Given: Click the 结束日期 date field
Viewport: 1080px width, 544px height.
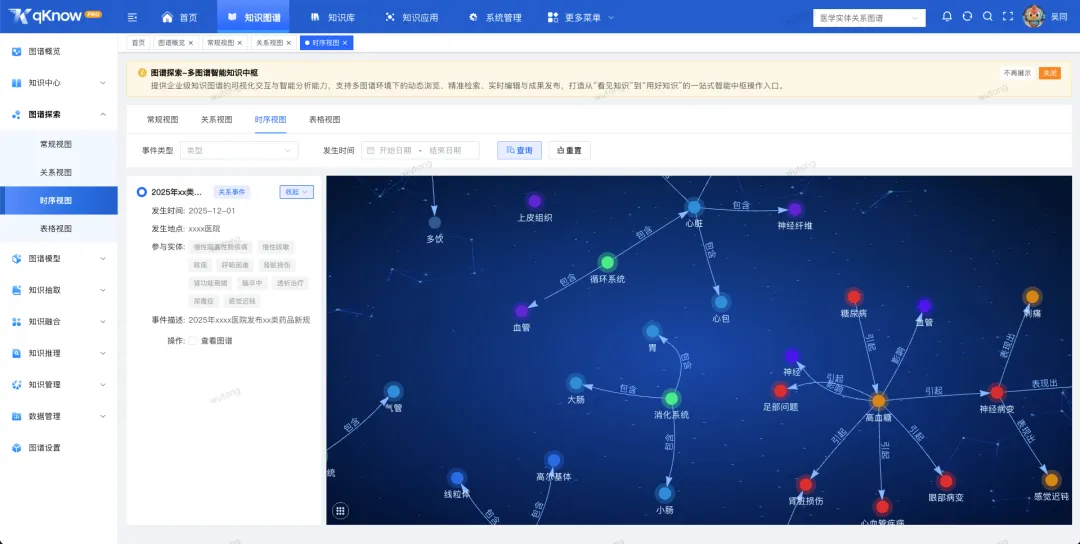Looking at the screenshot, I should (444, 150).
